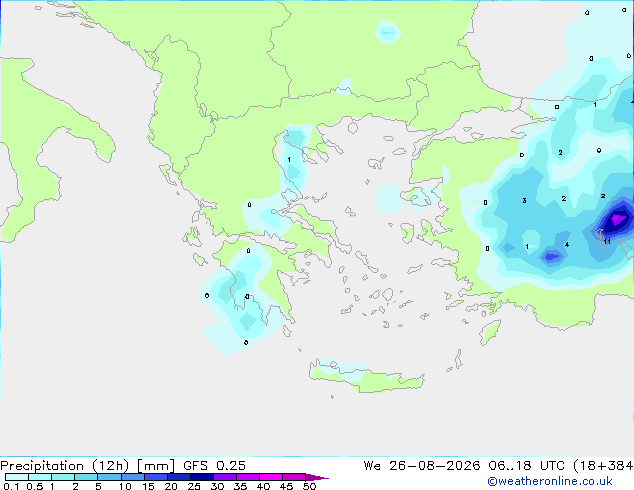
Task: Select the 0.5–1 mm legend swatch
Action: click(x=40, y=477)
